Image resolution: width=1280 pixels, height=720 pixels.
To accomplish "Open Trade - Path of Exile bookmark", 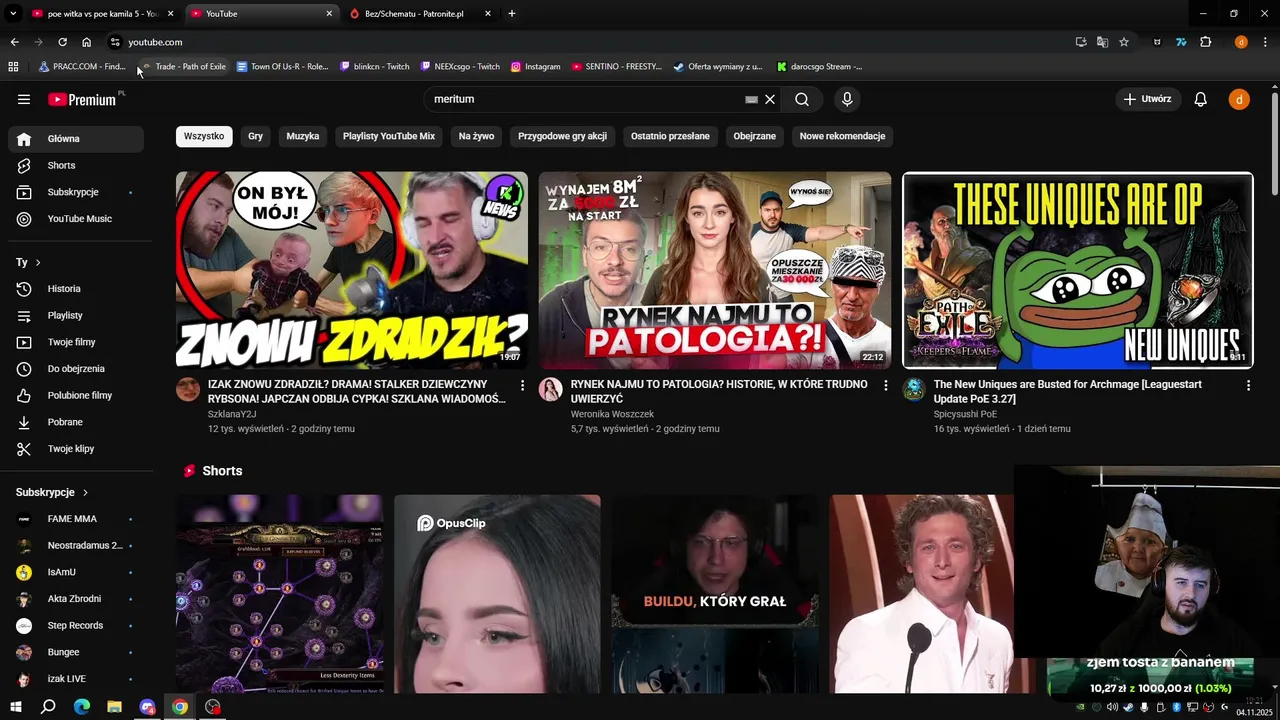I will coord(183,67).
